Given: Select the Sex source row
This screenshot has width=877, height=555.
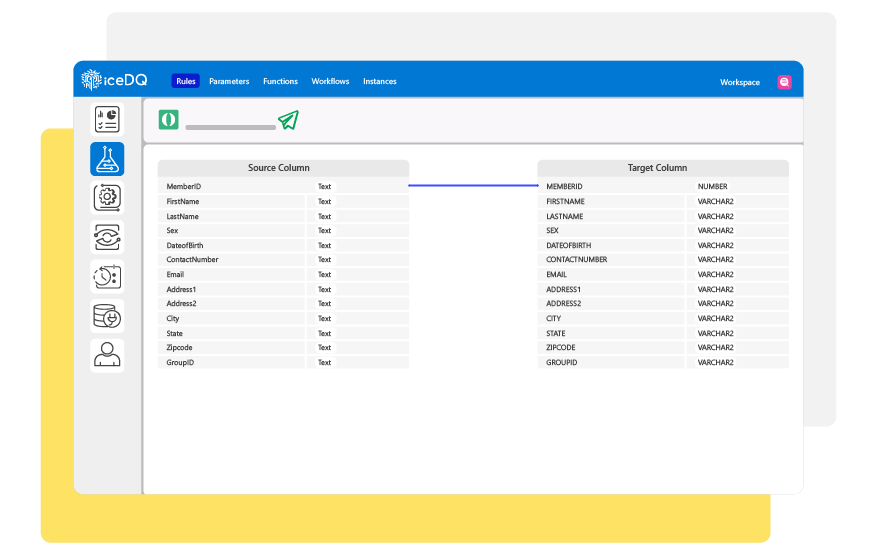Looking at the screenshot, I should (x=283, y=231).
